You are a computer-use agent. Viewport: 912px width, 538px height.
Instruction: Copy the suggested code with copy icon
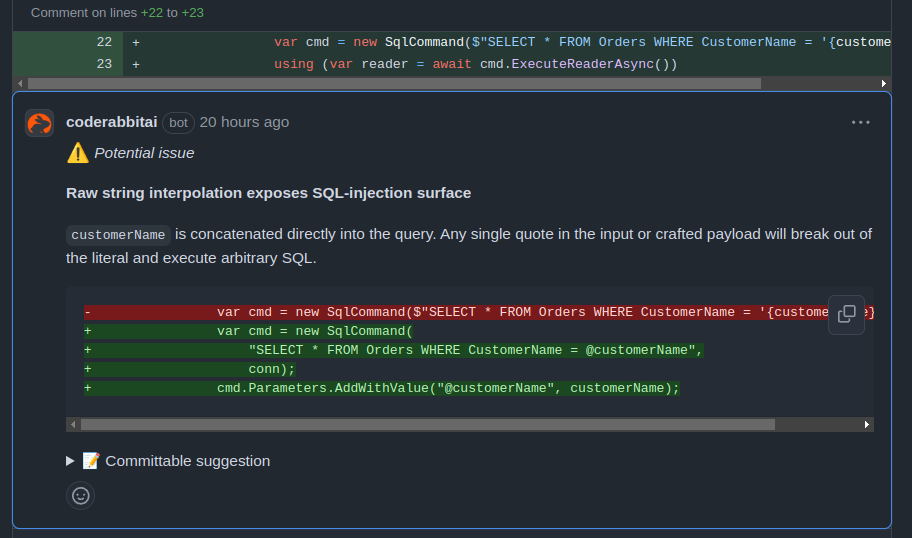[x=846, y=315]
